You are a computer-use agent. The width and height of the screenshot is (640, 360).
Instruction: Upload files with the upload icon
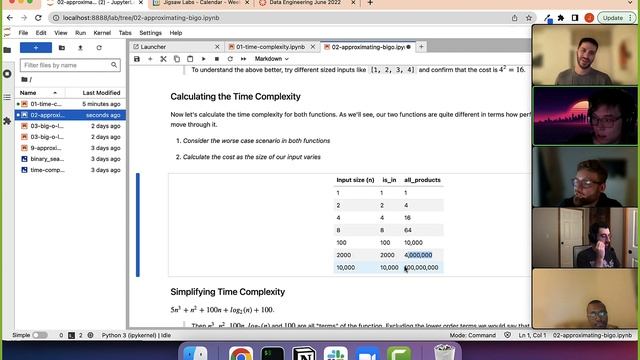click(x=80, y=48)
